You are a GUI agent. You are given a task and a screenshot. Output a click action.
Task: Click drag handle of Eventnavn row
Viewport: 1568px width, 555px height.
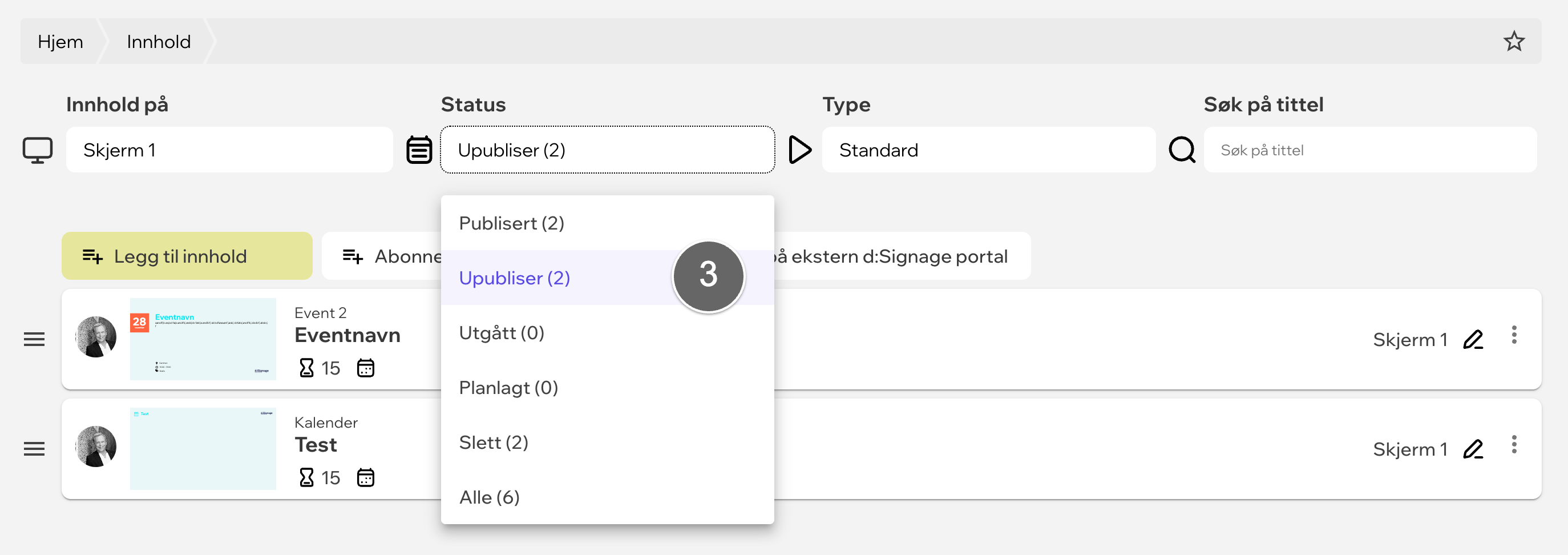point(34,339)
